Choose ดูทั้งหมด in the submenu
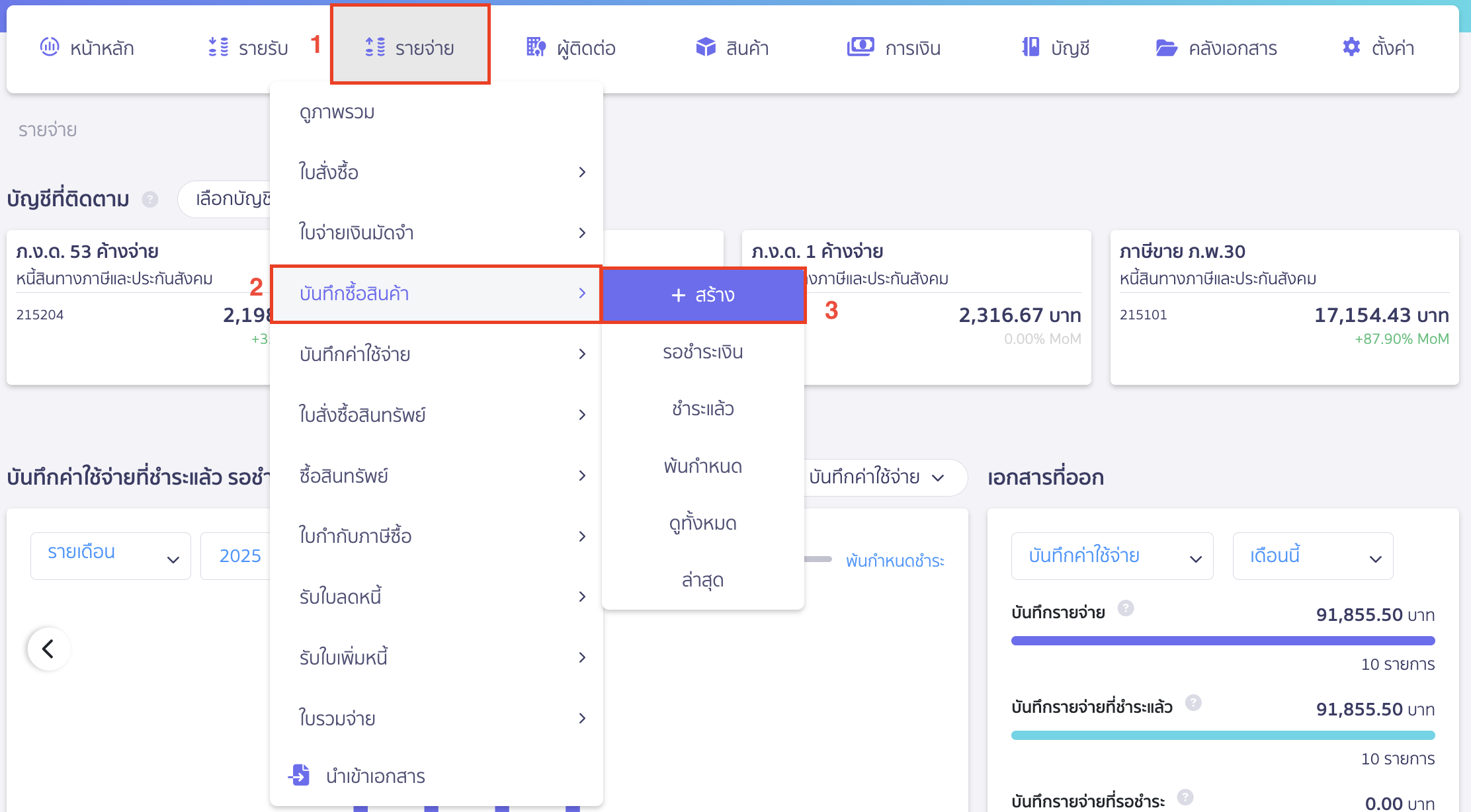This screenshot has width=1471, height=812. 703,523
